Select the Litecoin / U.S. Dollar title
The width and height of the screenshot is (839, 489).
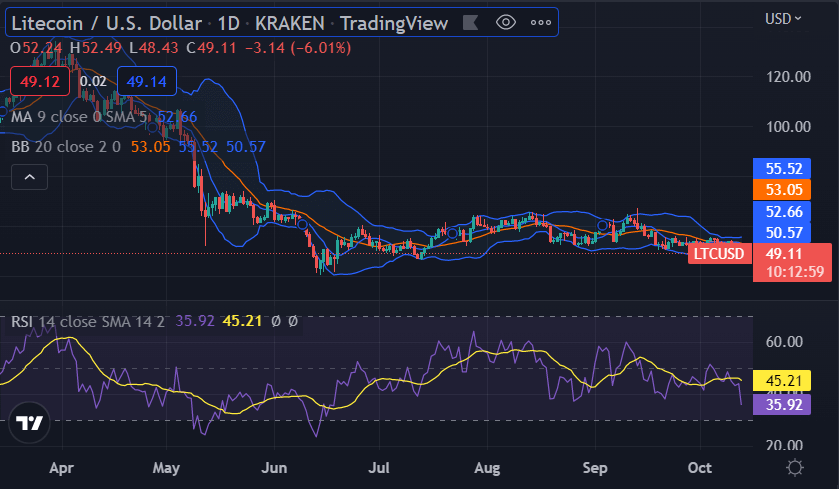[x=106, y=23]
